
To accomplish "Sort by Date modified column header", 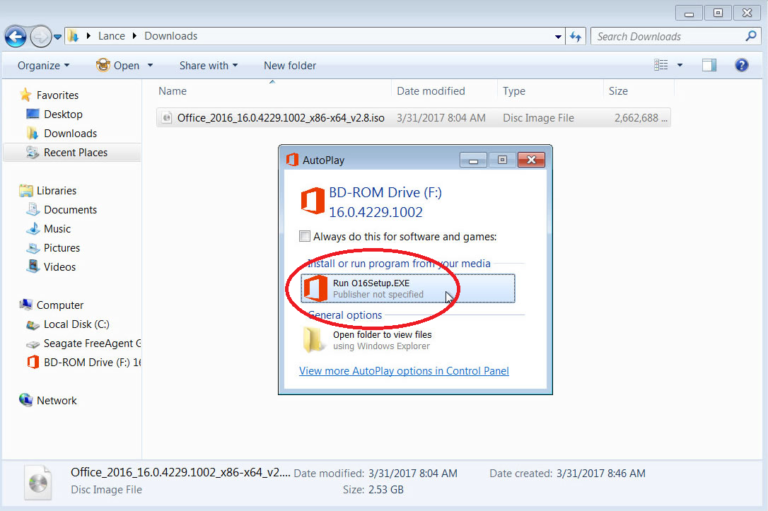I will [430, 91].
